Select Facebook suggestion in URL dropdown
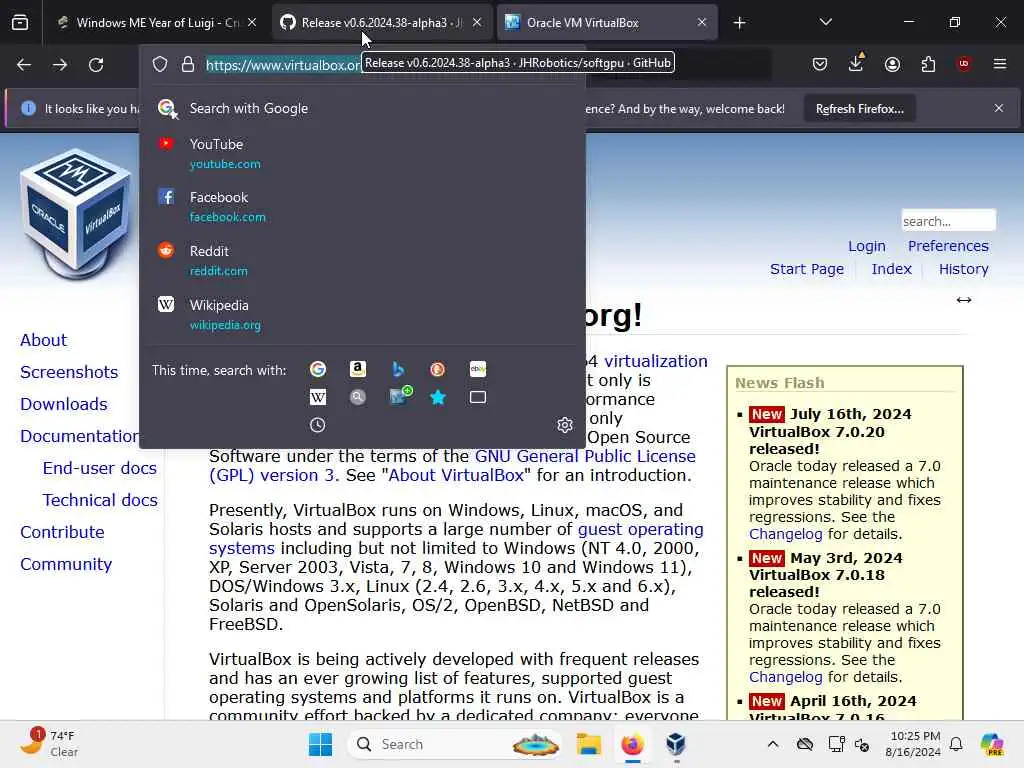1024x768 pixels. pyautogui.click(x=362, y=206)
